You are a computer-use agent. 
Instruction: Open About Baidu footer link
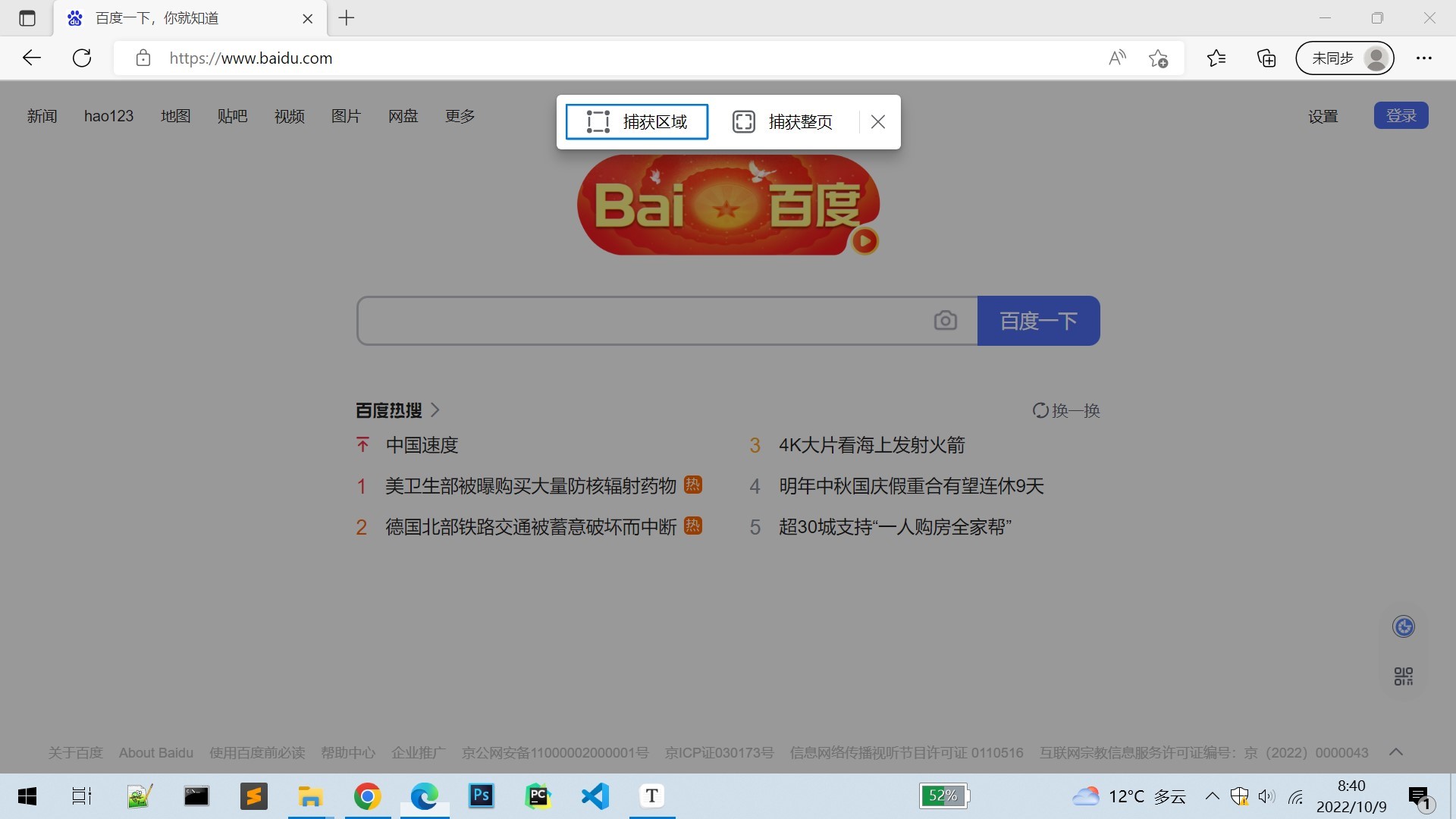point(156,753)
